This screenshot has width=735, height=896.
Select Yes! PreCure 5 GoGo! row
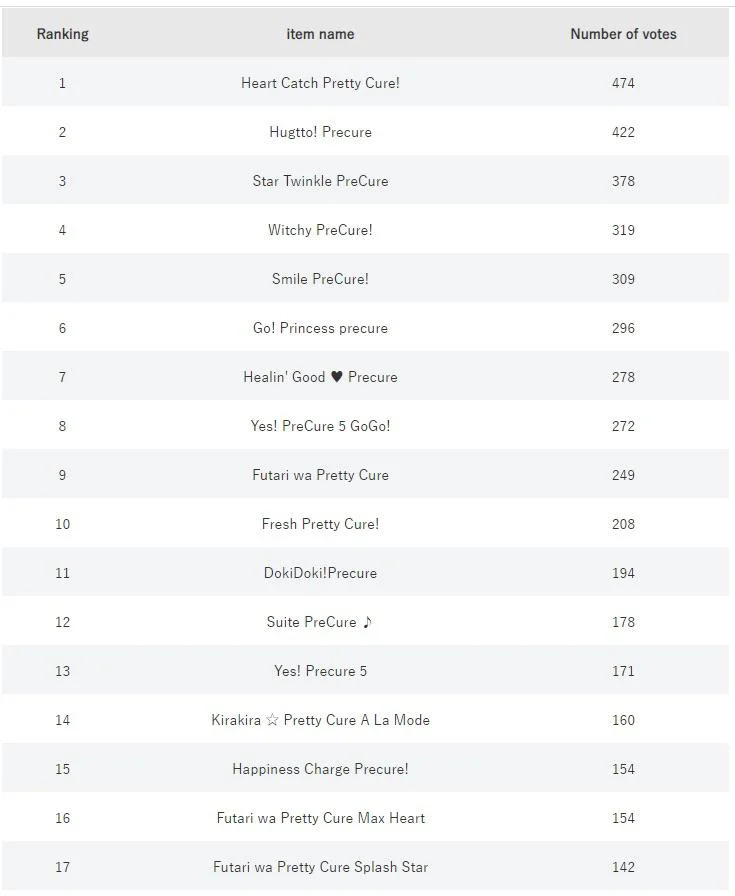365,426
